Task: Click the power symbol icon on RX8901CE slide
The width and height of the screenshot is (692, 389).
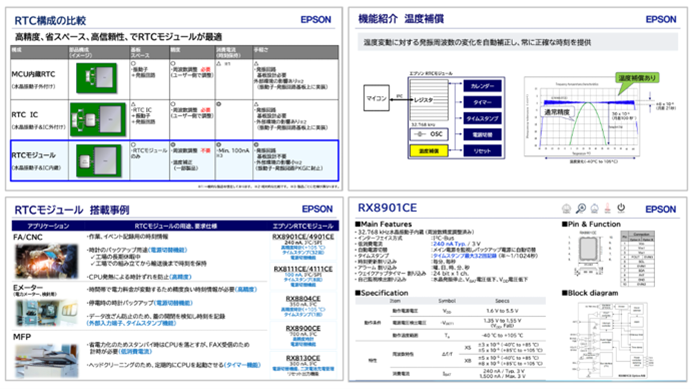Action: [621, 208]
